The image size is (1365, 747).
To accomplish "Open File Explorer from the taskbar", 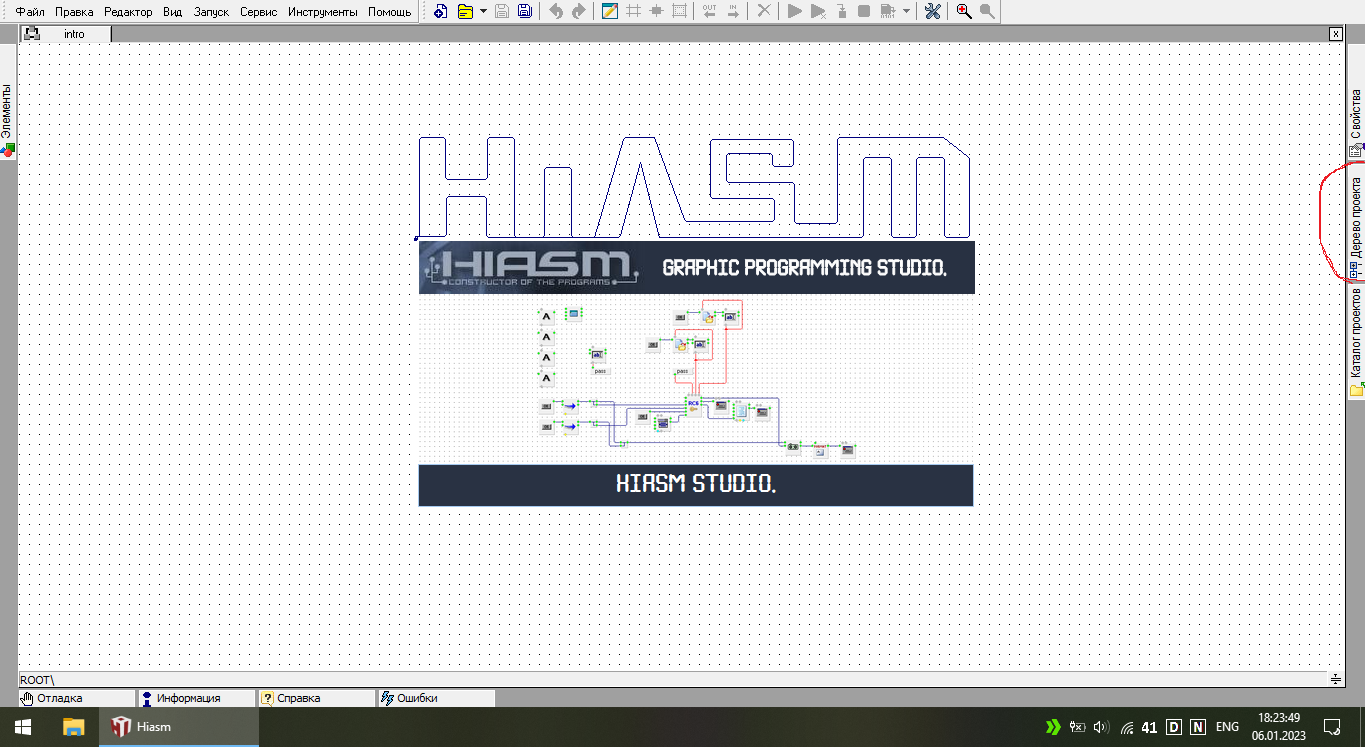I will point(74,727).
